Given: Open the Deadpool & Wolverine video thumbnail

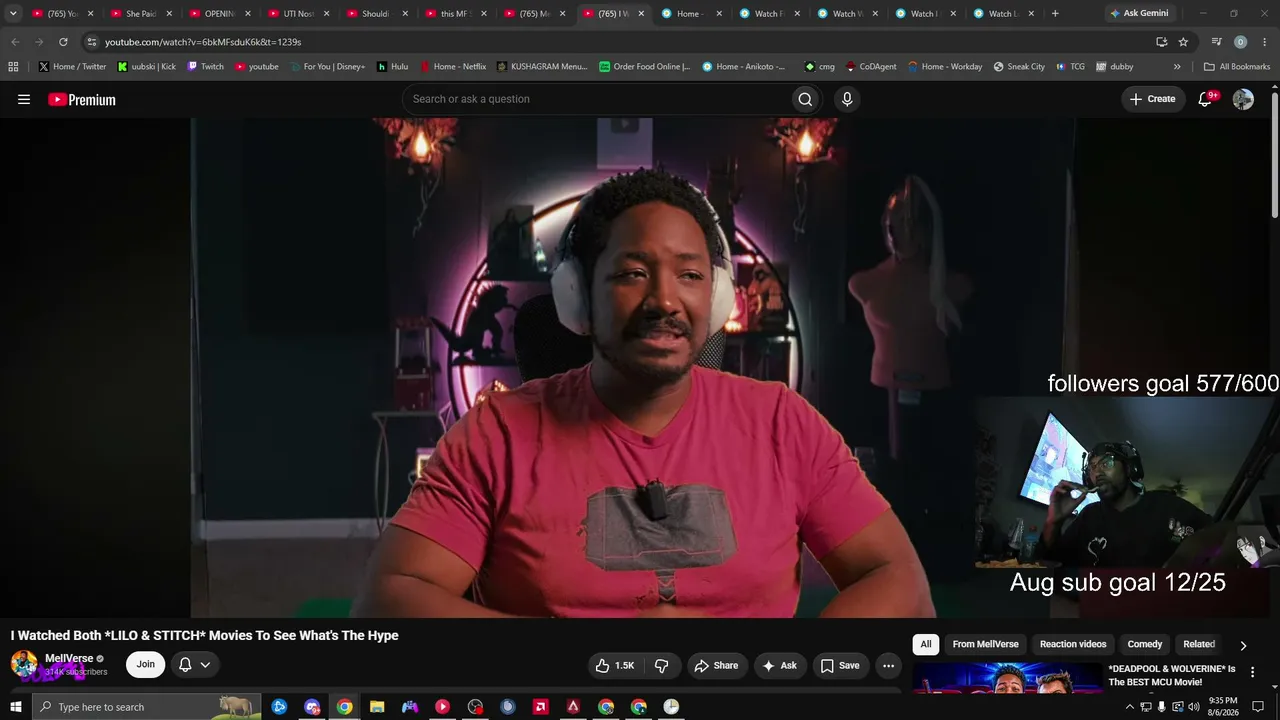Looking at the screenshot, I should 1007,677.
